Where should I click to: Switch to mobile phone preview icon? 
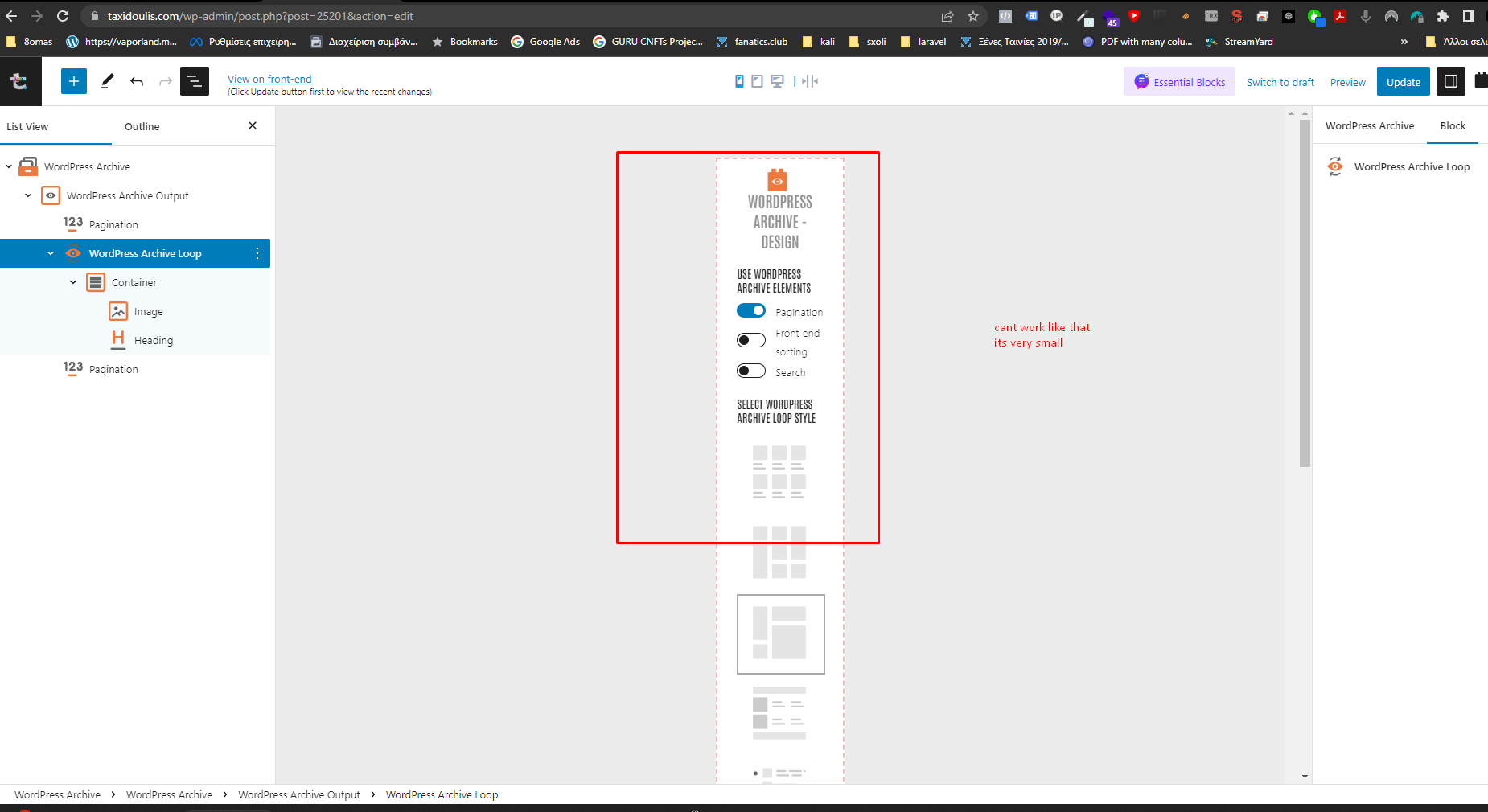click(739, 81)
